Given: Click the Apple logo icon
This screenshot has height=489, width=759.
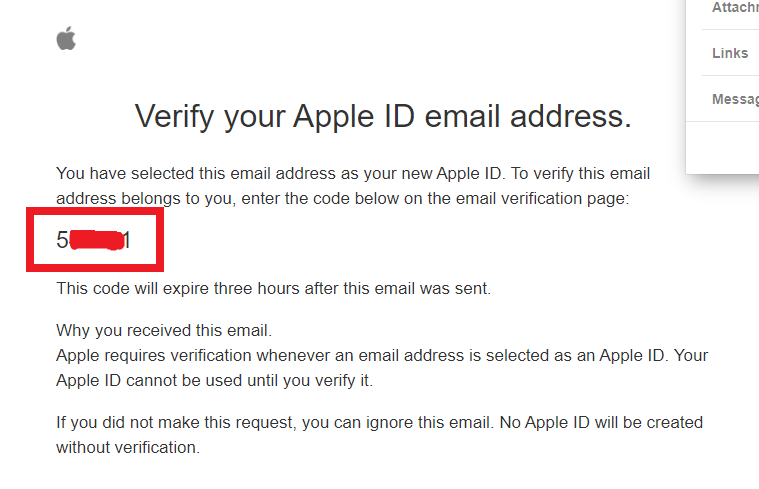Looking at the screenshot, I should coord(66,39).
